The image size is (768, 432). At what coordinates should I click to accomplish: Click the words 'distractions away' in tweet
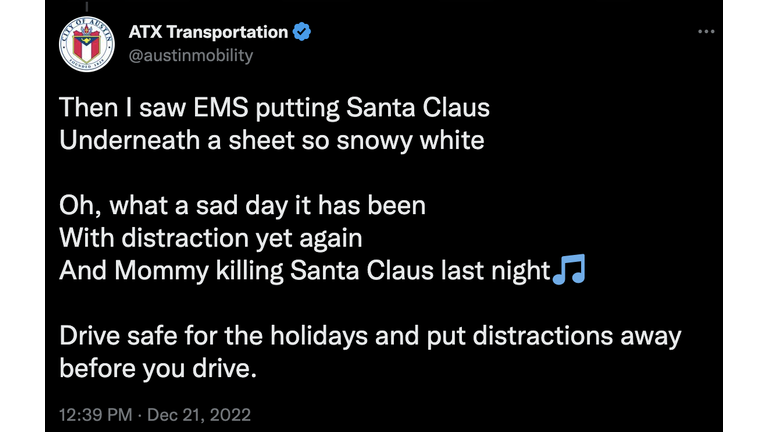[x=577, y=336]
